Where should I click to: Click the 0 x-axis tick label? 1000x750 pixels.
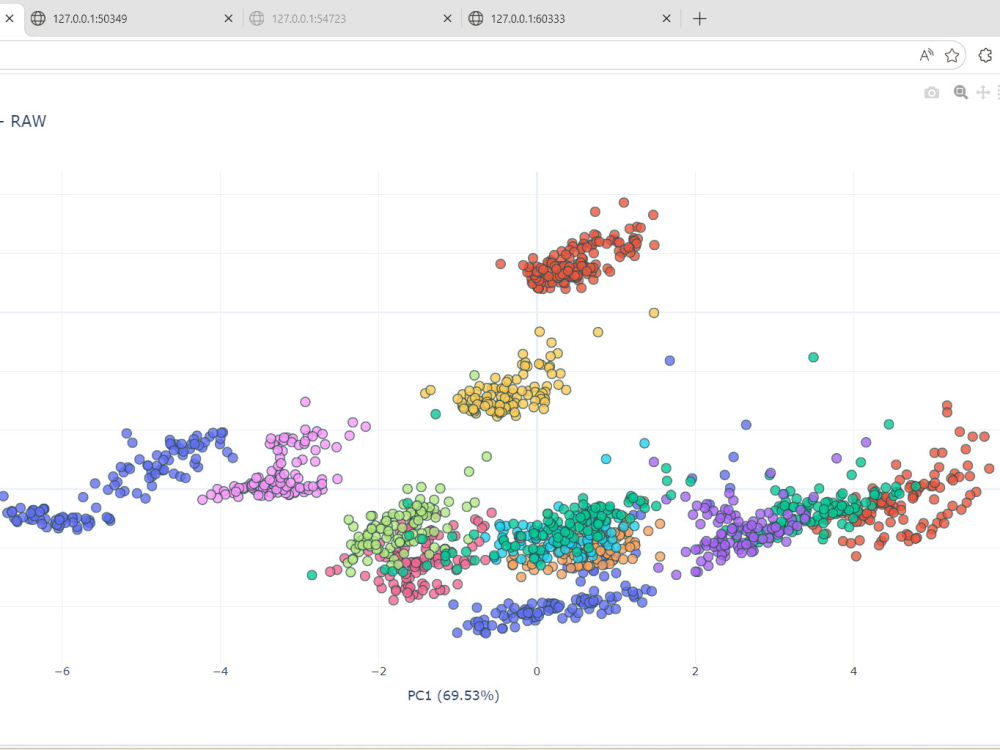(x=537, y=671)
